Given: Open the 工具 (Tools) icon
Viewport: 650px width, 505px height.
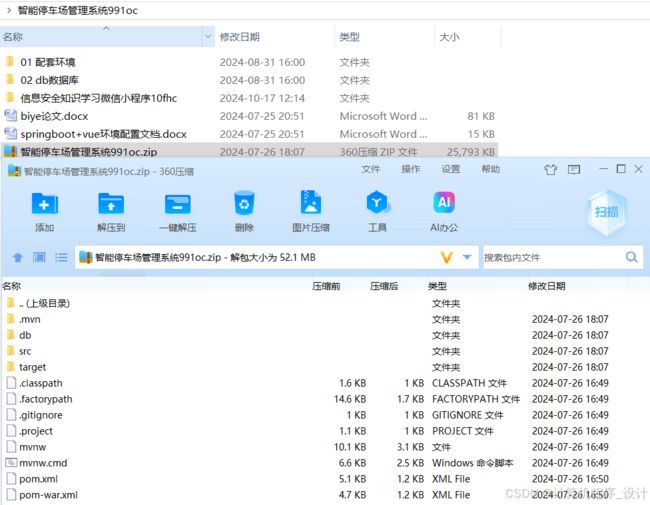Looking at the screenshot, I should pos(377,202).
